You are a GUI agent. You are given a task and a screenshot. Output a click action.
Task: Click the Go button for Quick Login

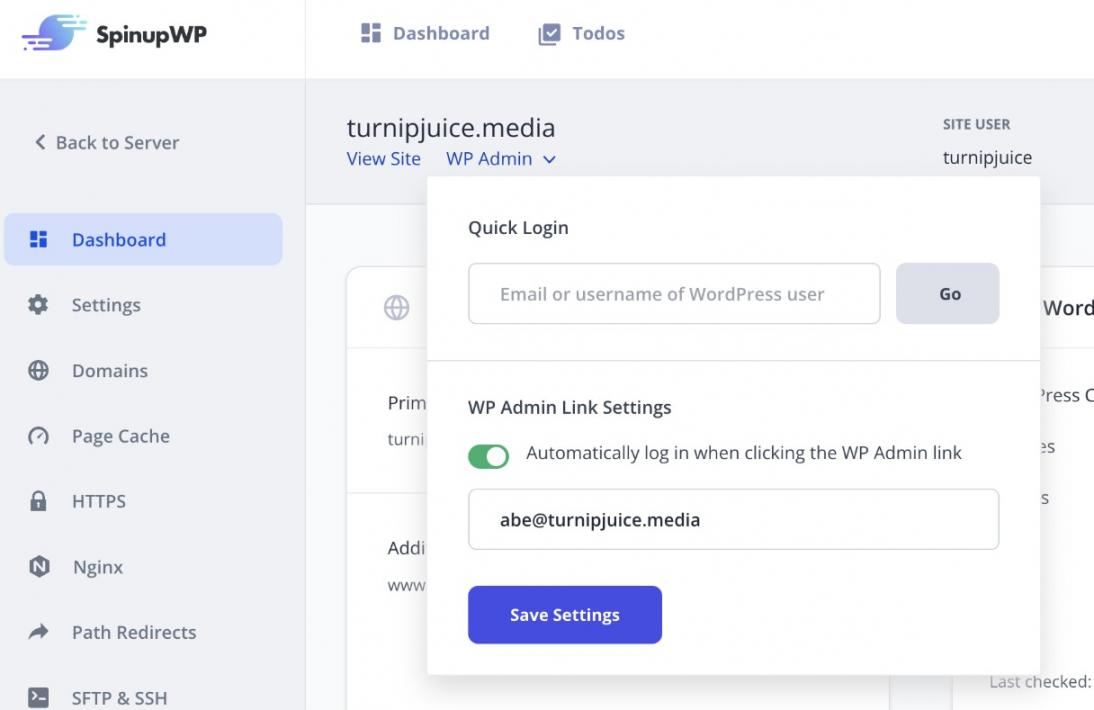(x=947, y=294)
